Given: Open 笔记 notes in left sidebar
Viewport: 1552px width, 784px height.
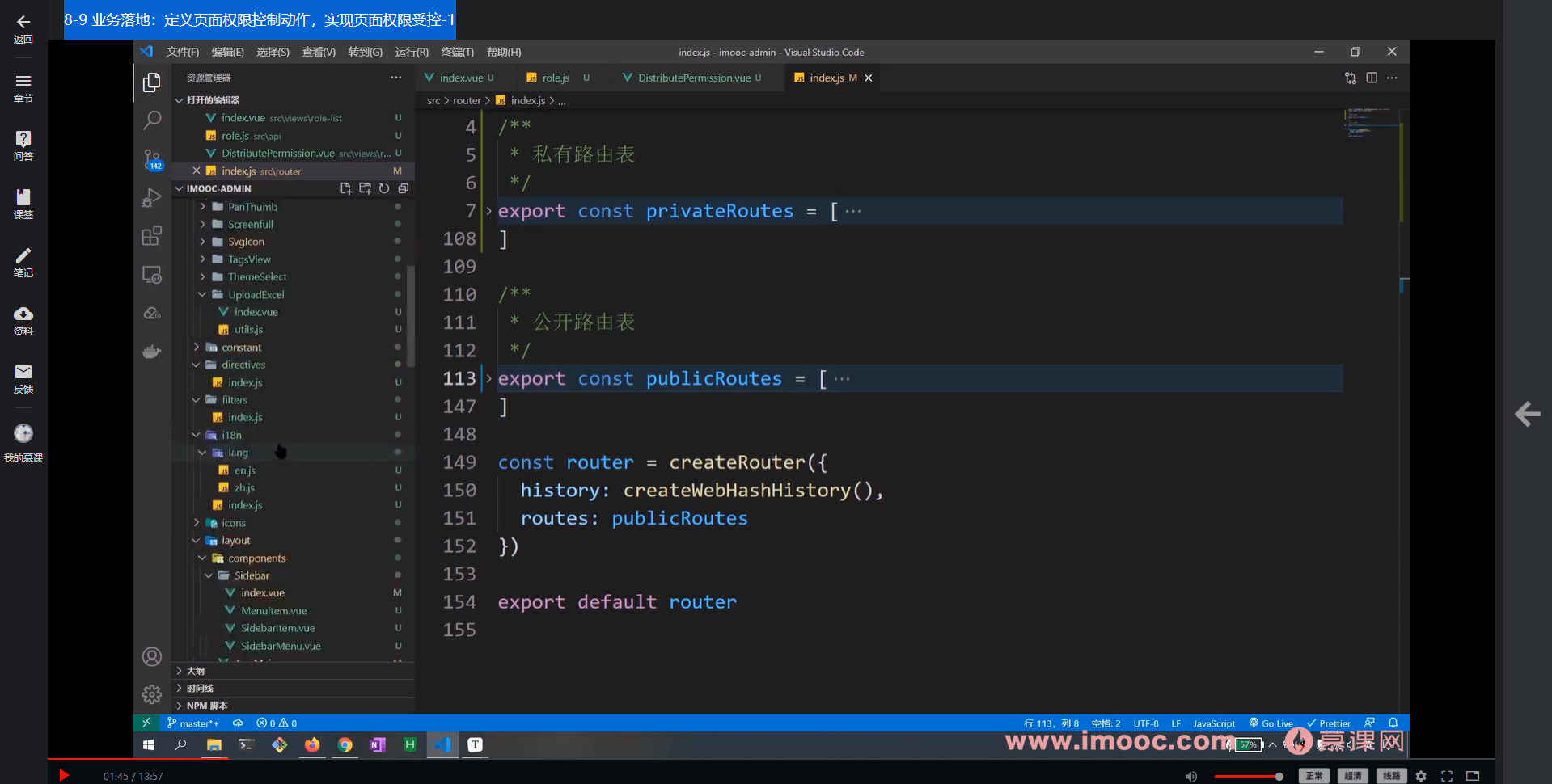Looking at the screenshot, I should tap(23, 263).
